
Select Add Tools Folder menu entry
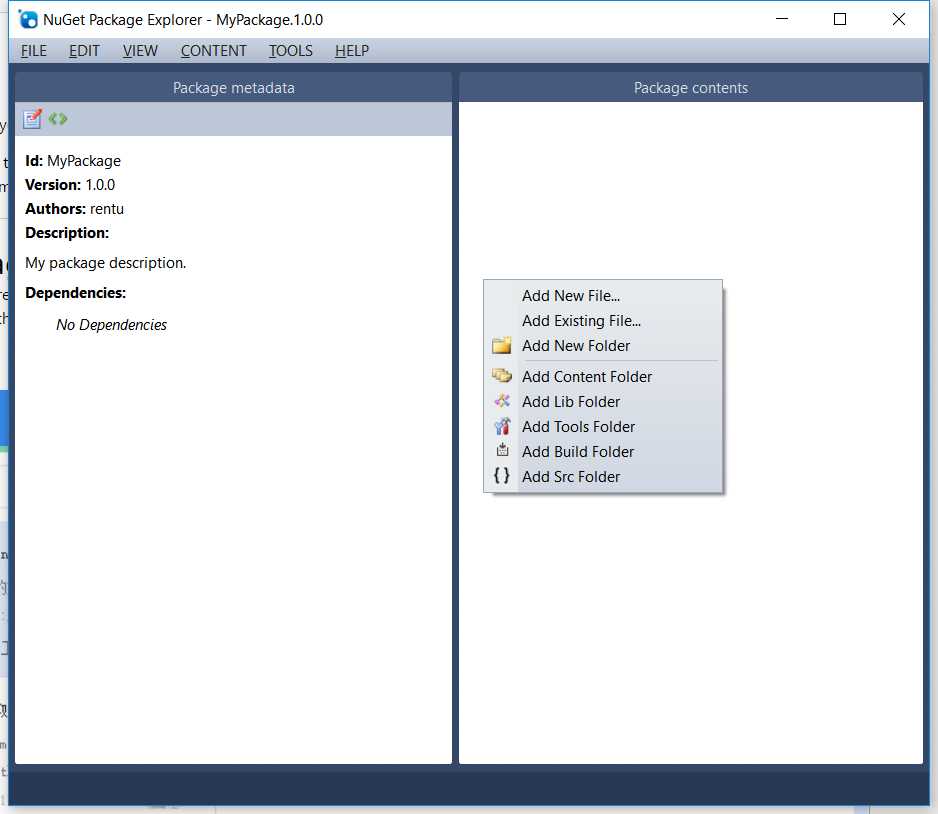click(603, 426)
